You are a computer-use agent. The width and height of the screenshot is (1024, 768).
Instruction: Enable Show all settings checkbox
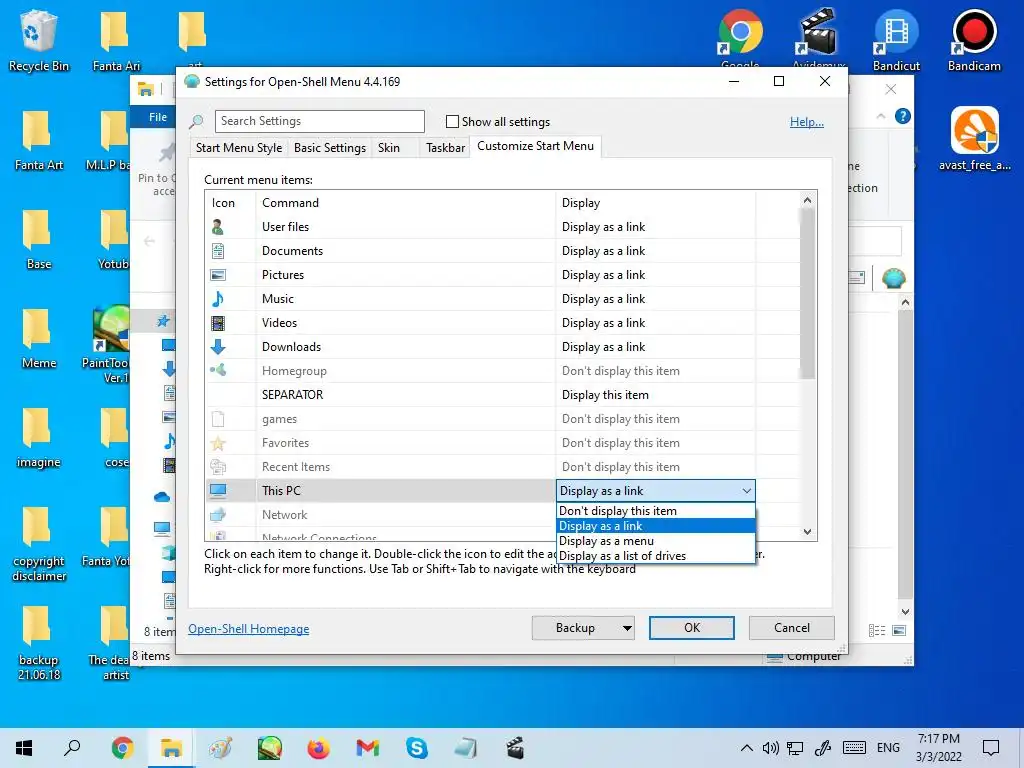[452, 121]
